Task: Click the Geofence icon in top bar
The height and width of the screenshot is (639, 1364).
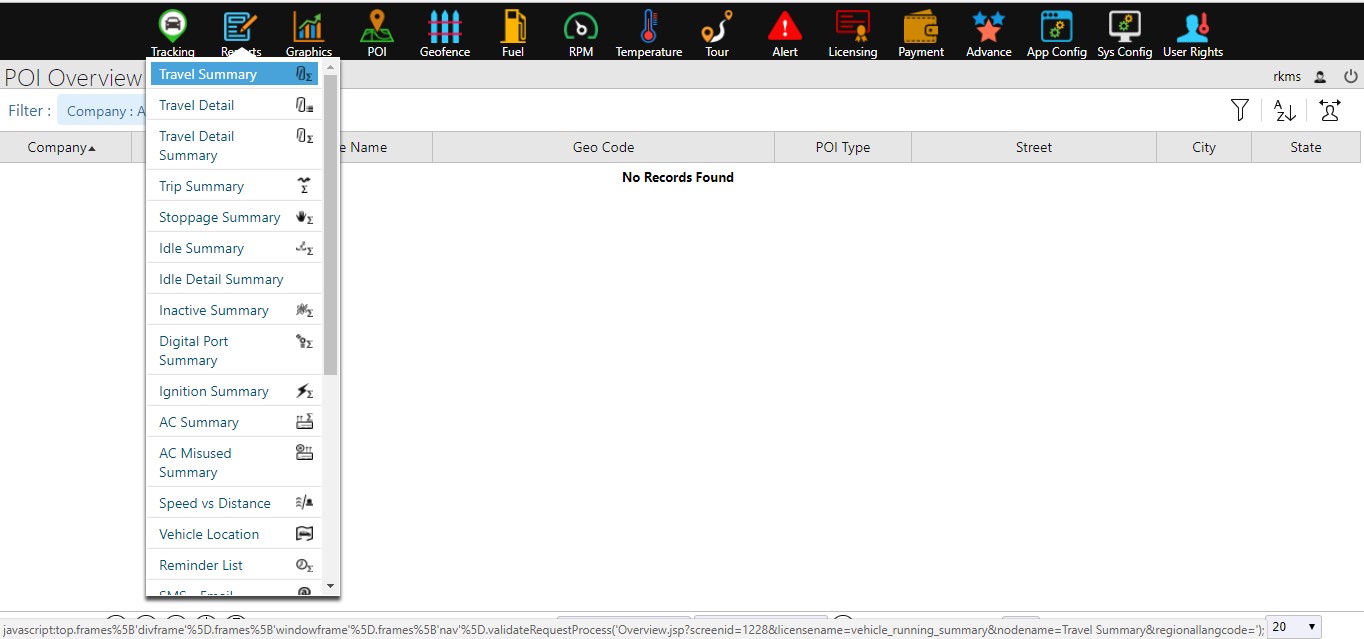Action: (x=445, y=27)
